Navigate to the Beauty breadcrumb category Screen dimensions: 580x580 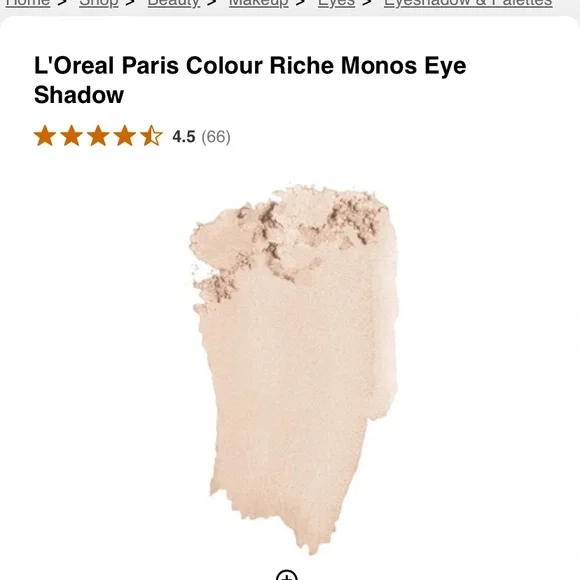coord(173,3)
